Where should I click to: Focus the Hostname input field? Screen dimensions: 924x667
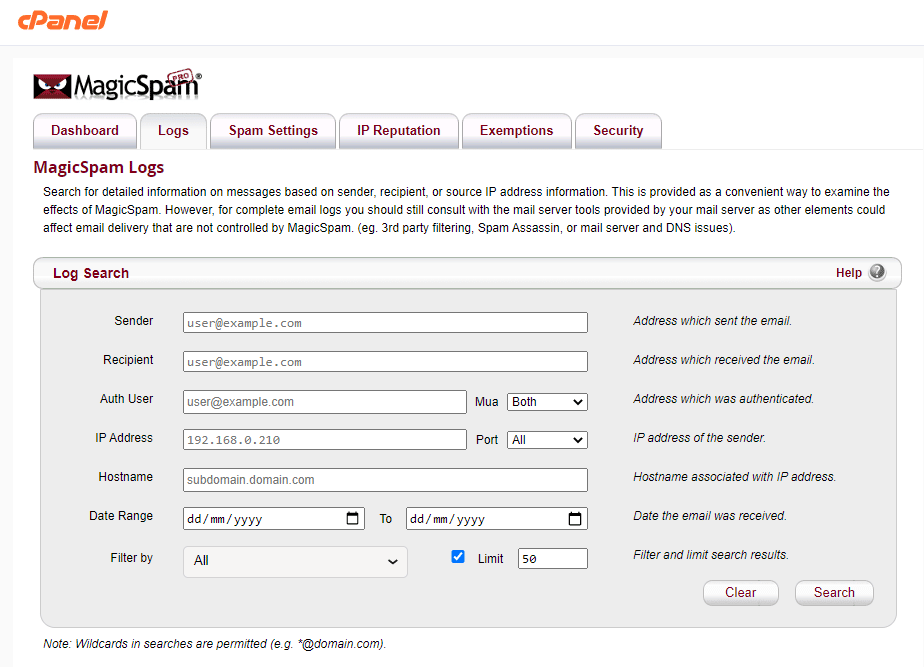click(385, 480)
